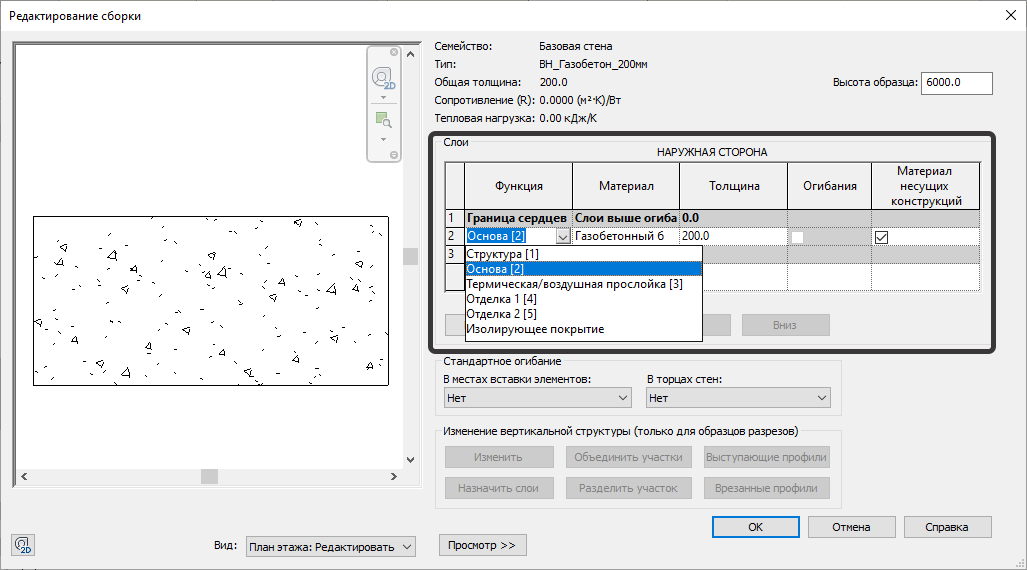Click the zoom region icon in navigation bar
Image resolution: width=1027 pixels, height=570 pixels.
[x=382, y=120]
